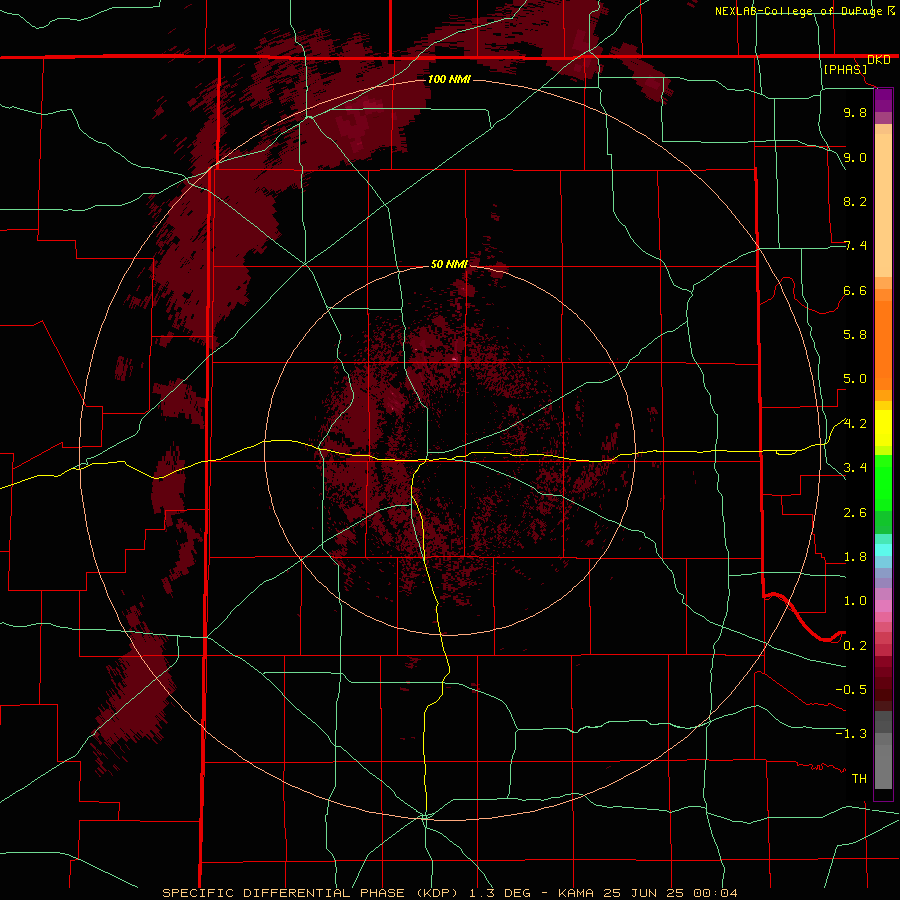Click the 1.0 value on the scale

point(855,601)
